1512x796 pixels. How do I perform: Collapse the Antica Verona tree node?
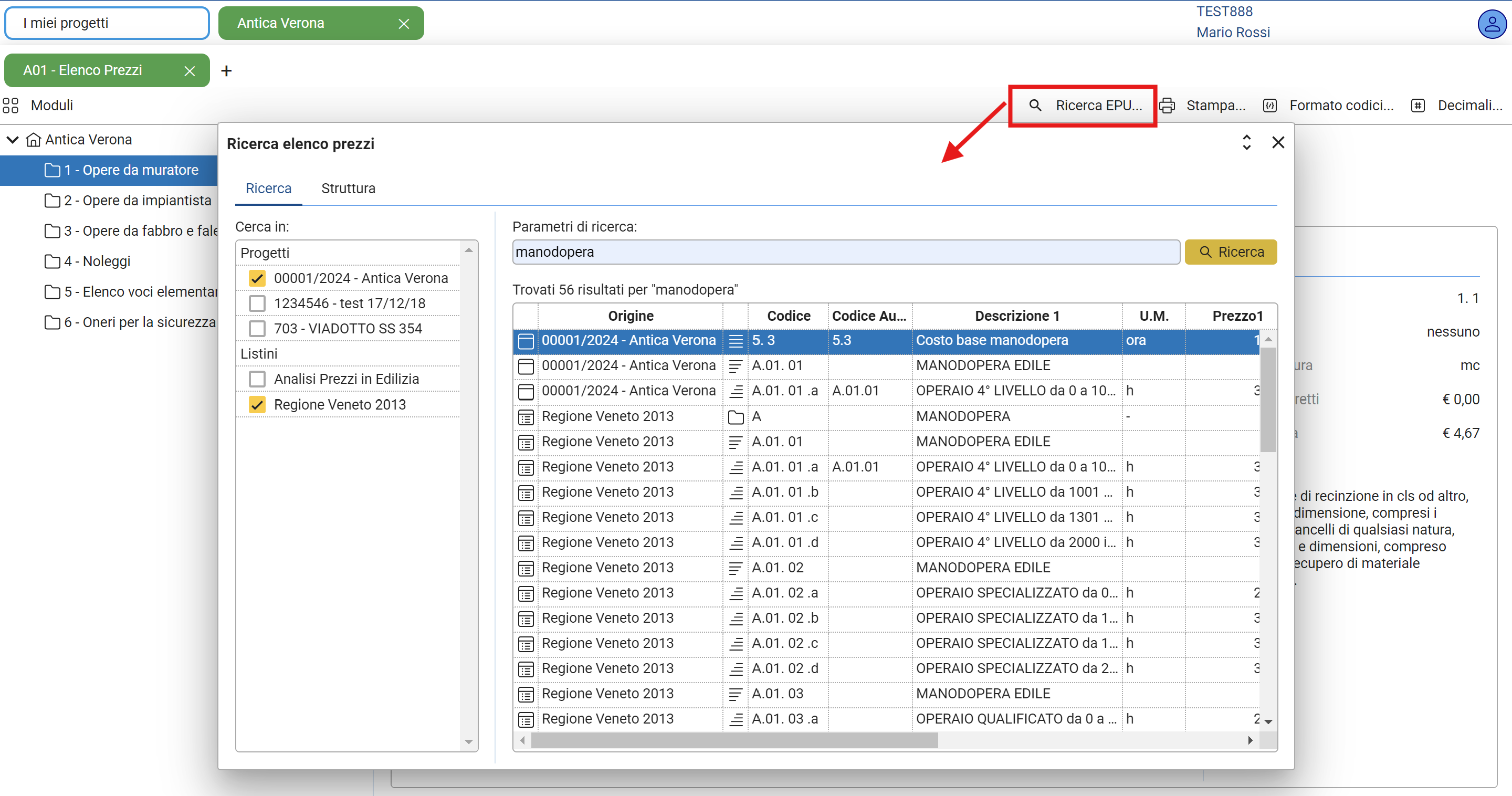(12, 140)
